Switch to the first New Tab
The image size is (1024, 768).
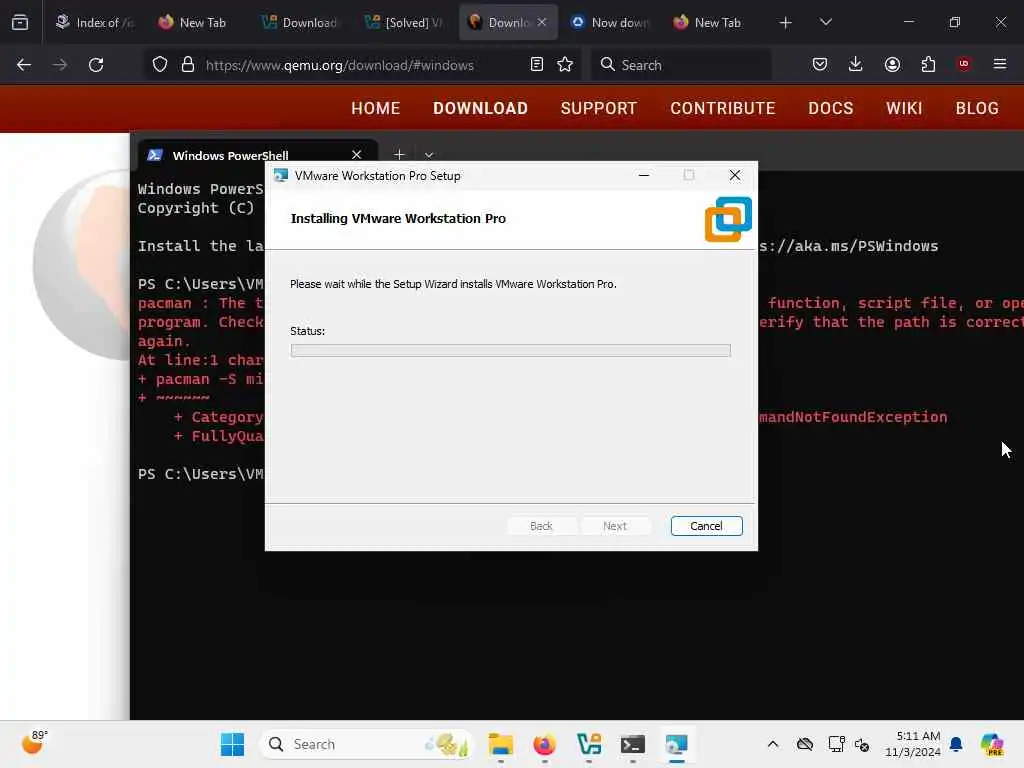[x=193, y=22]
